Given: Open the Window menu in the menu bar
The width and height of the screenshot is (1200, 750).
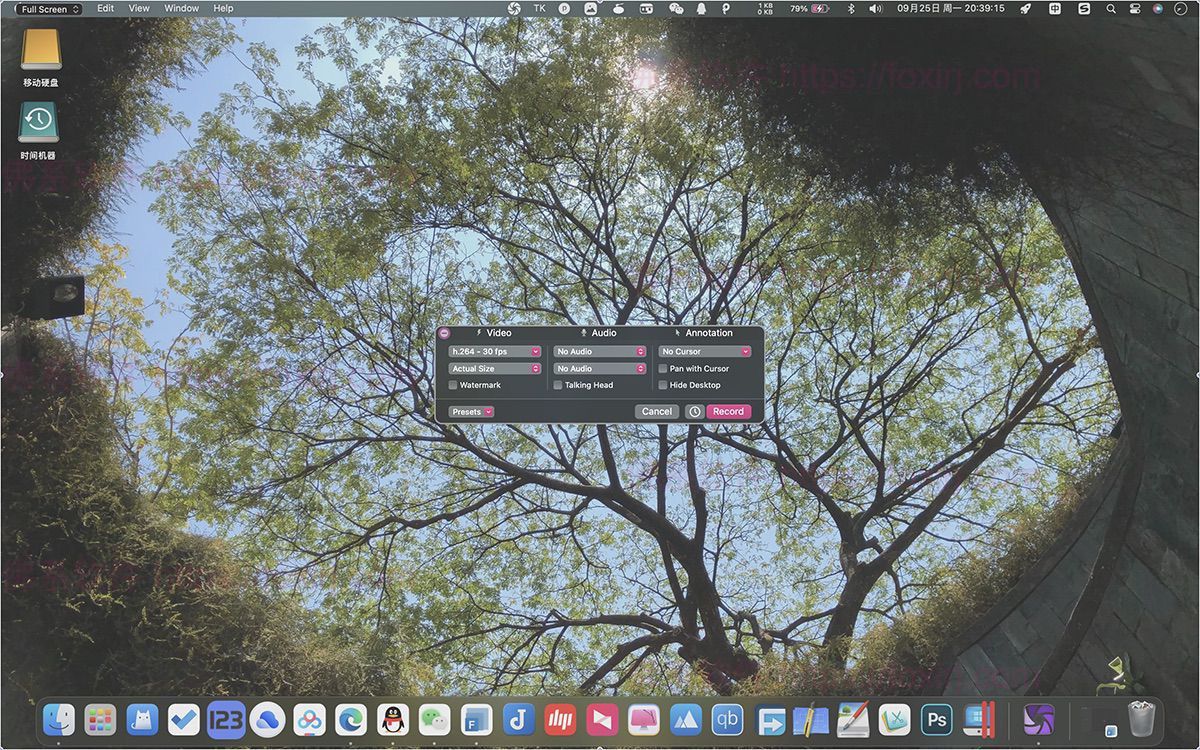Looking at the screenshot, I should [x=181, y=8].
